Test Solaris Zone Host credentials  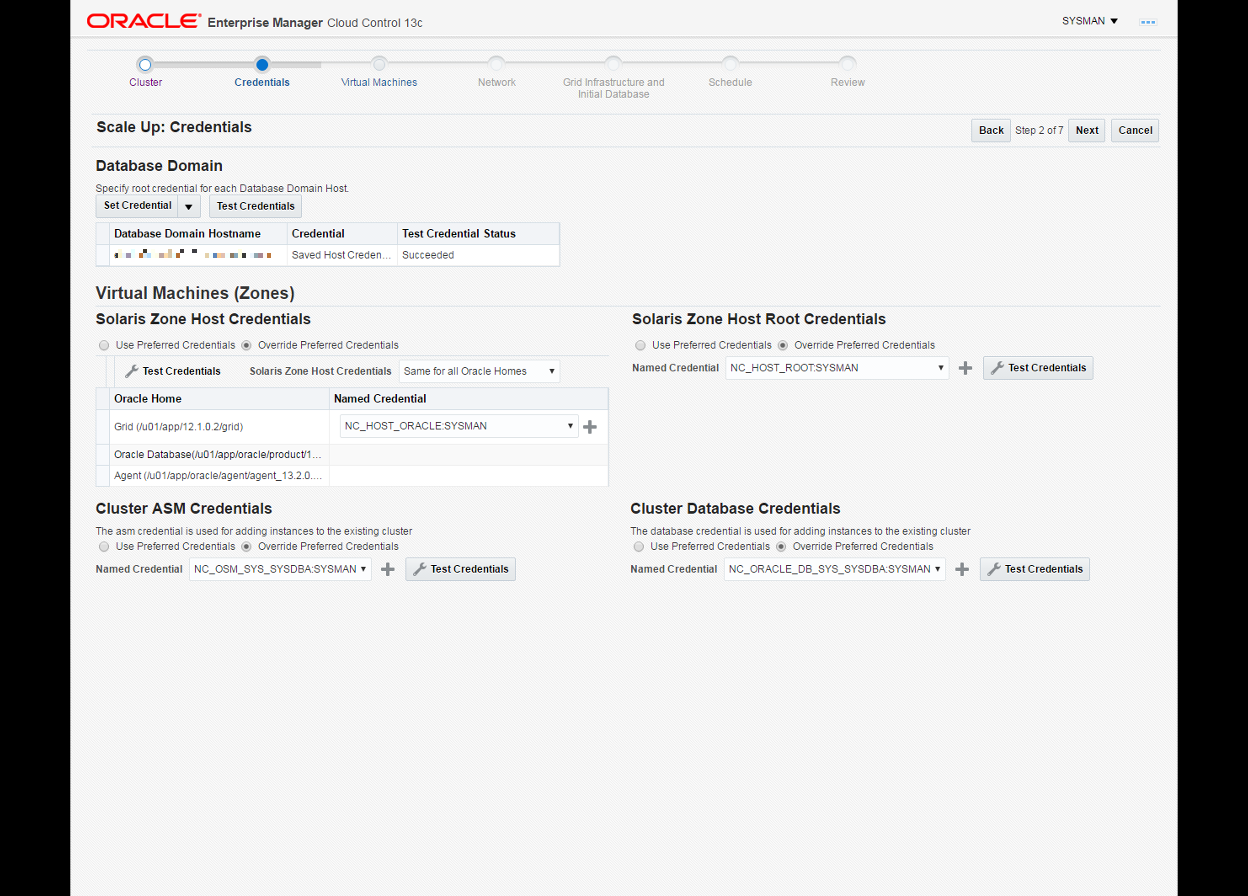coord(173,371)
